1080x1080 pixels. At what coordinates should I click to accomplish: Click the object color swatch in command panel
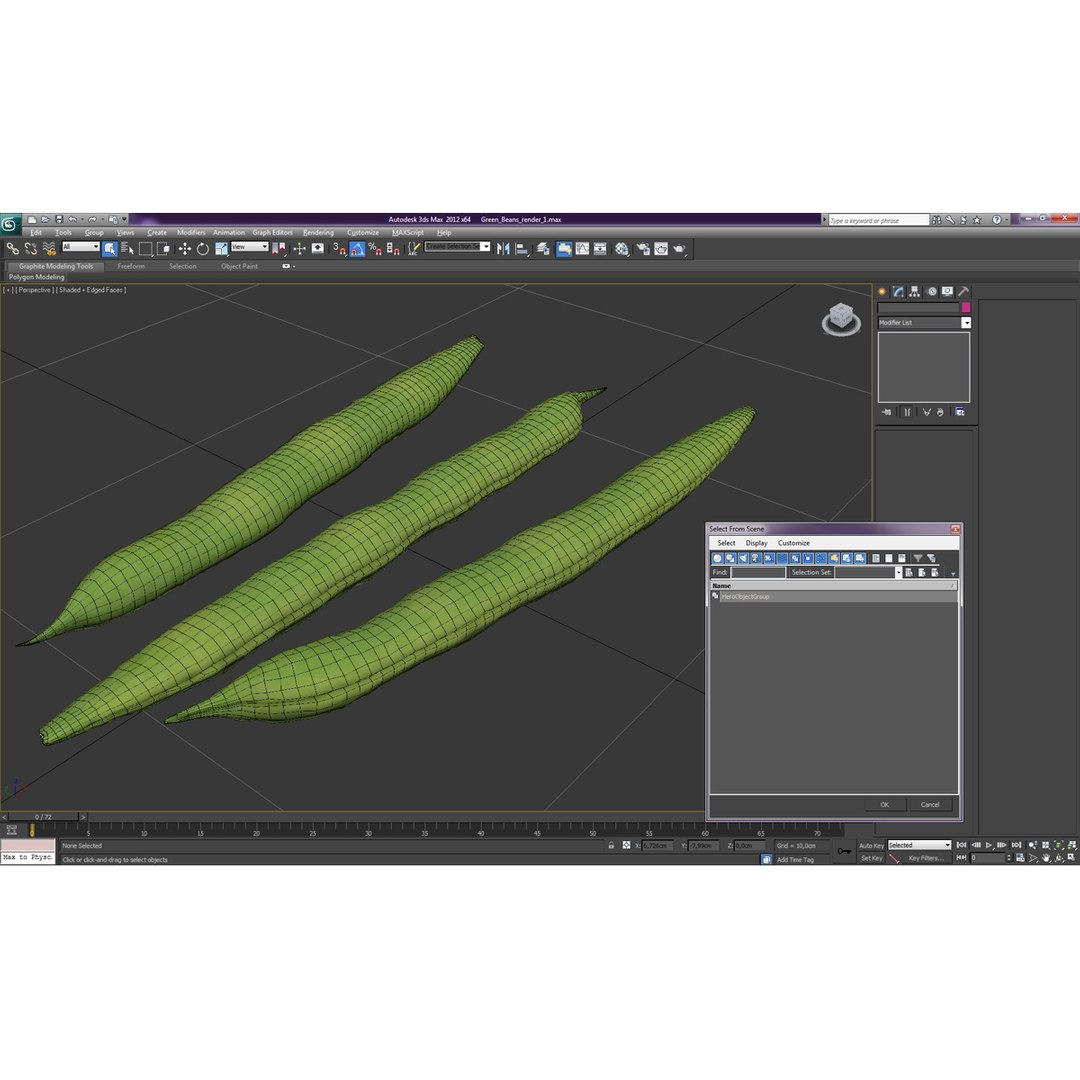966,307
